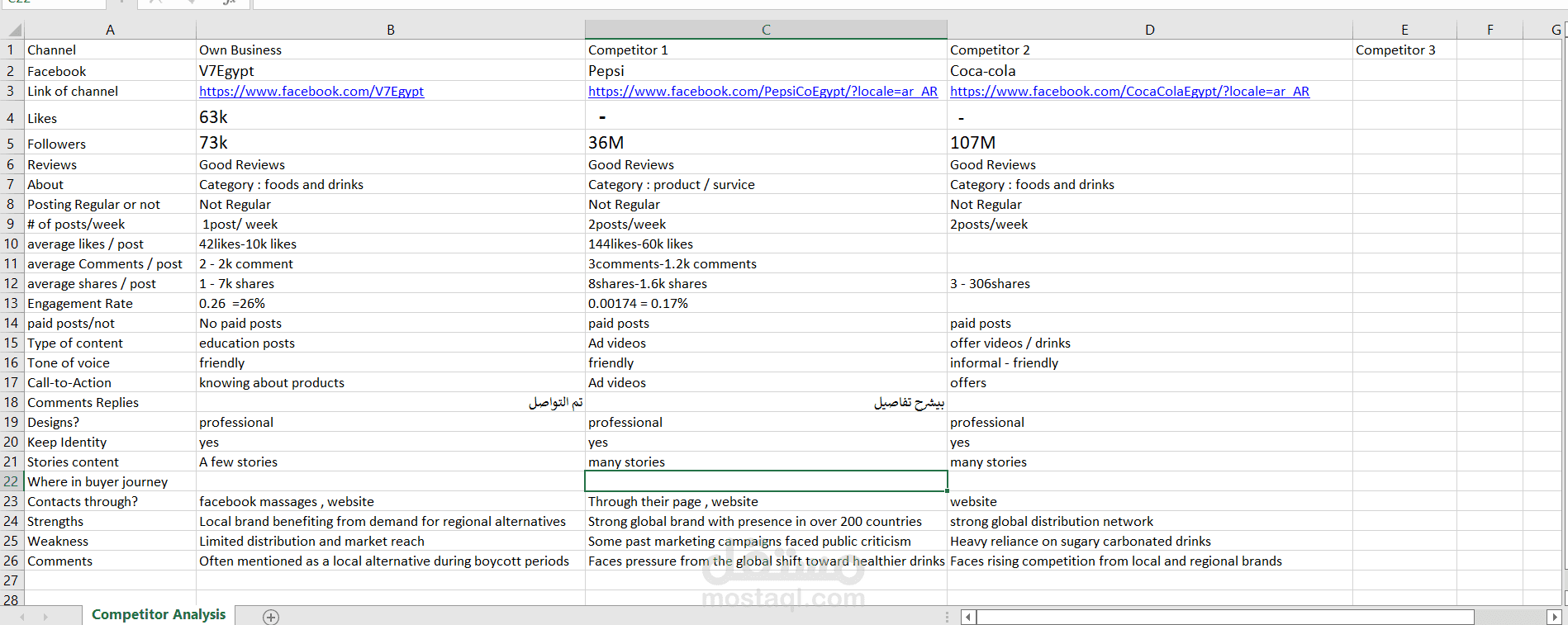Select cell '73k' followers value
The height and width of the screenshot is (625, 1568).
(391, 143)
